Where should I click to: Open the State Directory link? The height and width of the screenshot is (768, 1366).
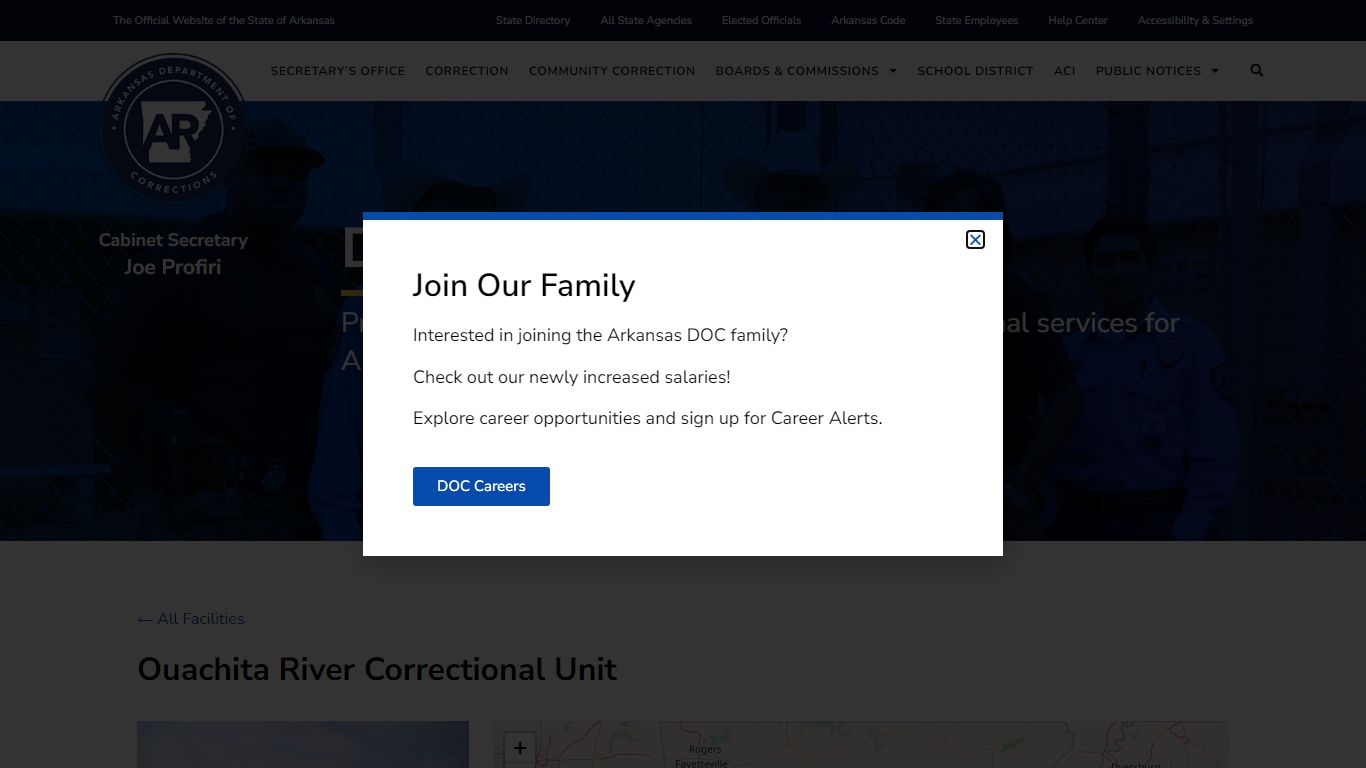pyautogui.click(x=533, y=20)
